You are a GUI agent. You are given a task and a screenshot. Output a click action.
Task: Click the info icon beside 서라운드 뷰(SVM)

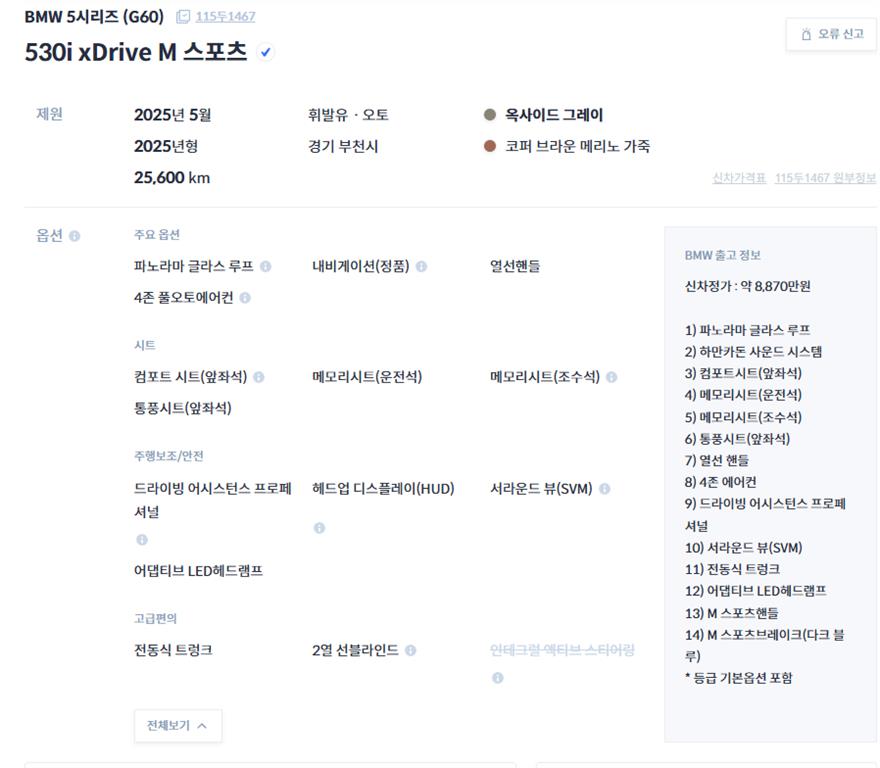point(606,488)
